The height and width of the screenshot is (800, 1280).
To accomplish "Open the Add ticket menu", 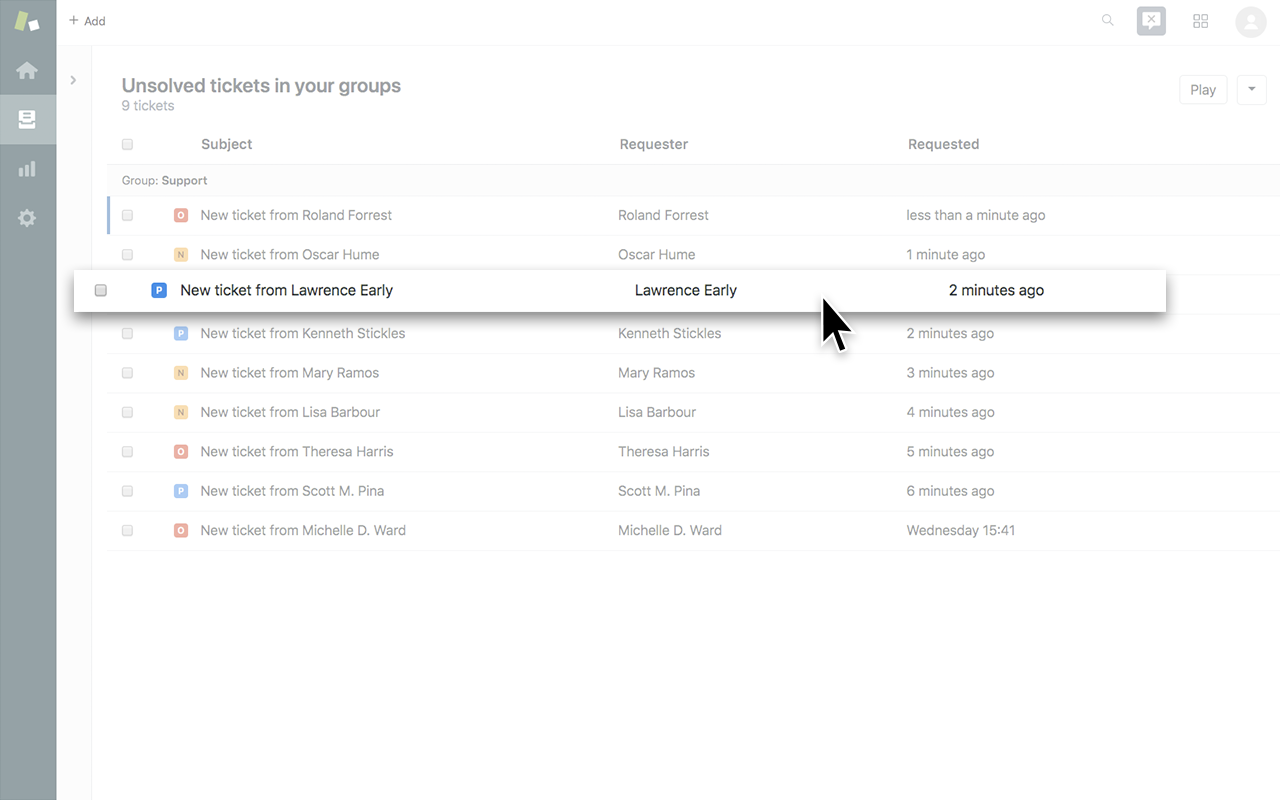I will tap(87, 20).
